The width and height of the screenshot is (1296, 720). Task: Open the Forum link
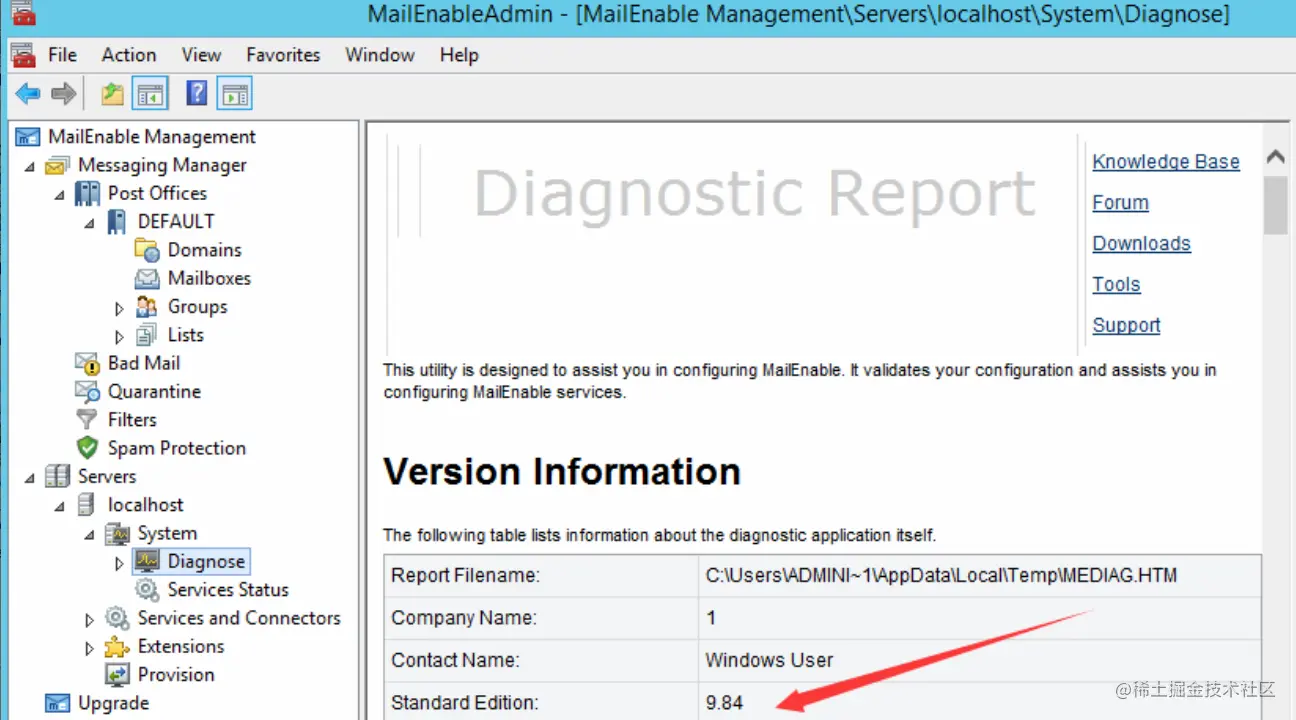click(x=1120, y=203)
